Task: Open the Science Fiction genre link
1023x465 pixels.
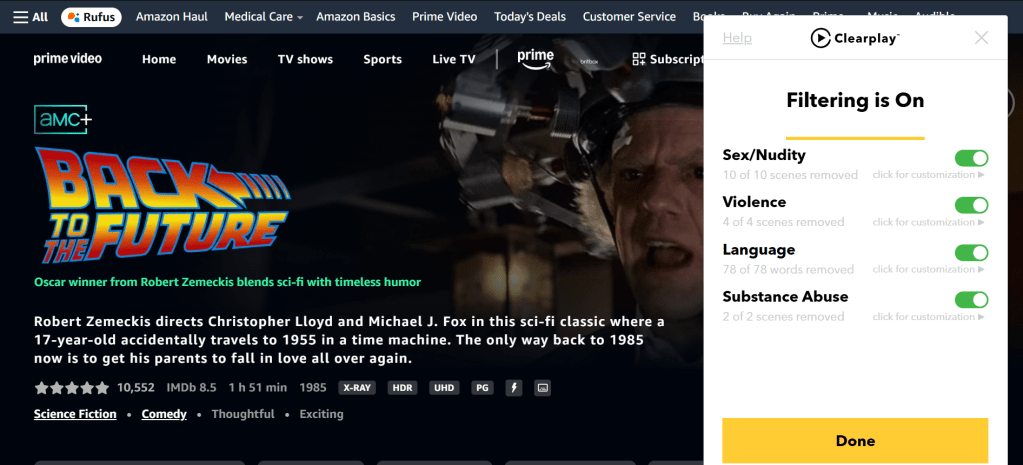Action: [x=75, y=414]
